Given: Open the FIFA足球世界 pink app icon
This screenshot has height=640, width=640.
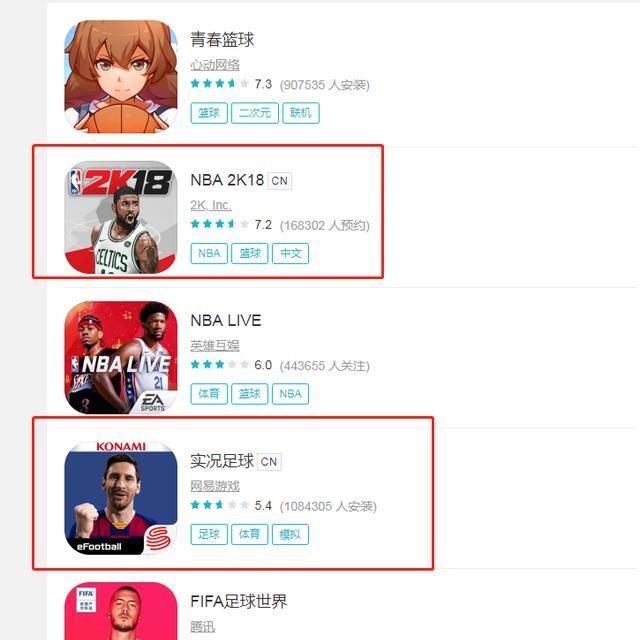Looking at the screenshot, I should [x=121, y=611].
